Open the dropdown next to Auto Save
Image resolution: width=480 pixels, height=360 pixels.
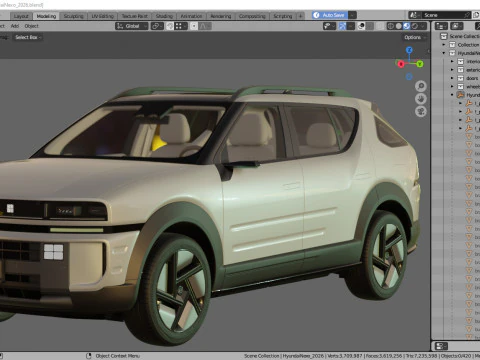(352, 15)
